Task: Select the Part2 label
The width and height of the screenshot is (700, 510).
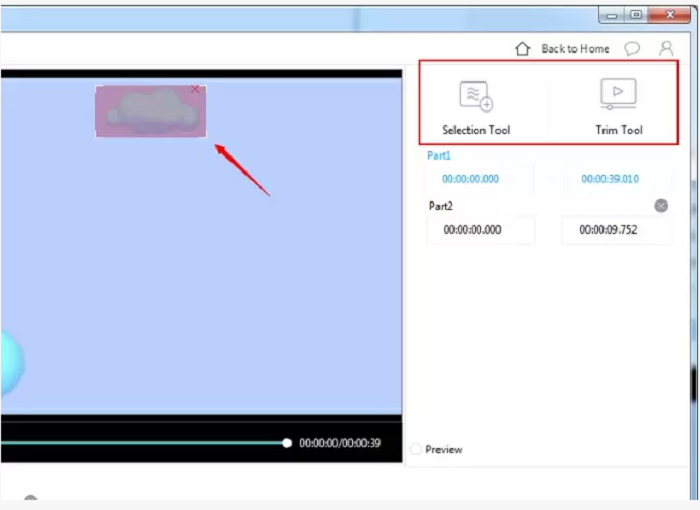Action: pos(441,206)
